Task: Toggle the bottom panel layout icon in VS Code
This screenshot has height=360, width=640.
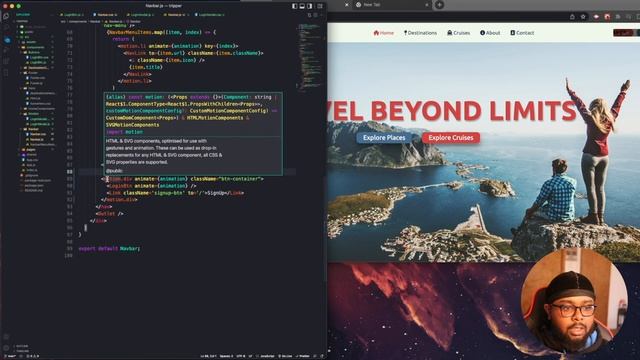Action: 302,6
